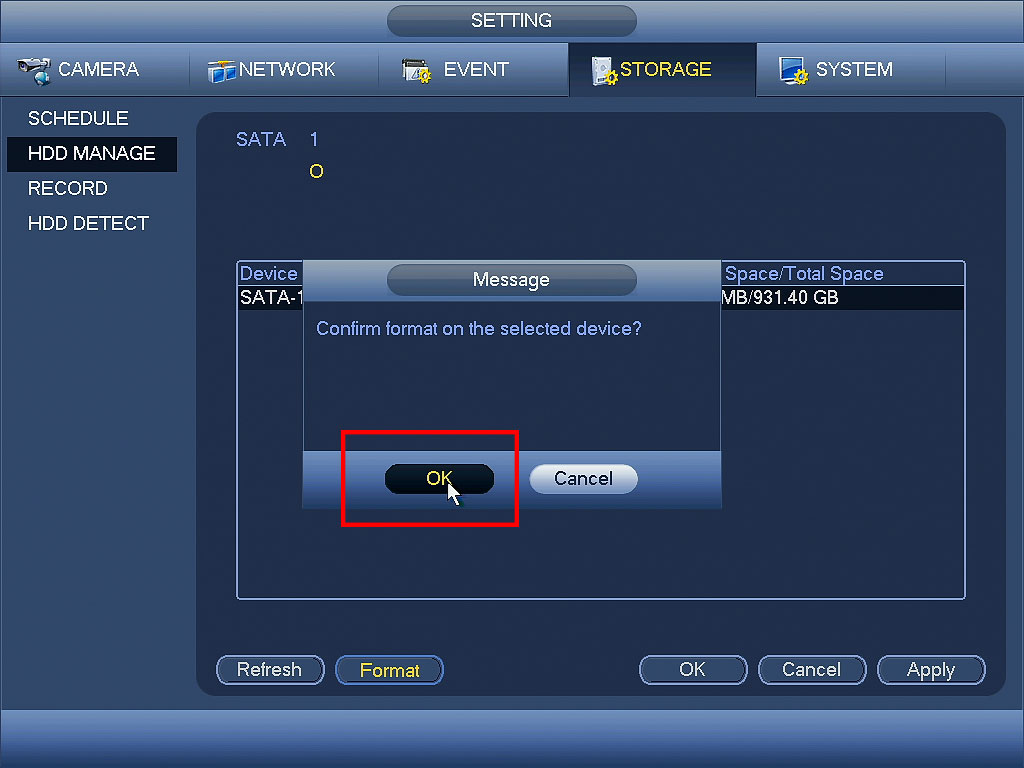Select HDD MANAGE in the sidebar
The height and width of the screenshot is (768, 1024).
click(92, 153)
